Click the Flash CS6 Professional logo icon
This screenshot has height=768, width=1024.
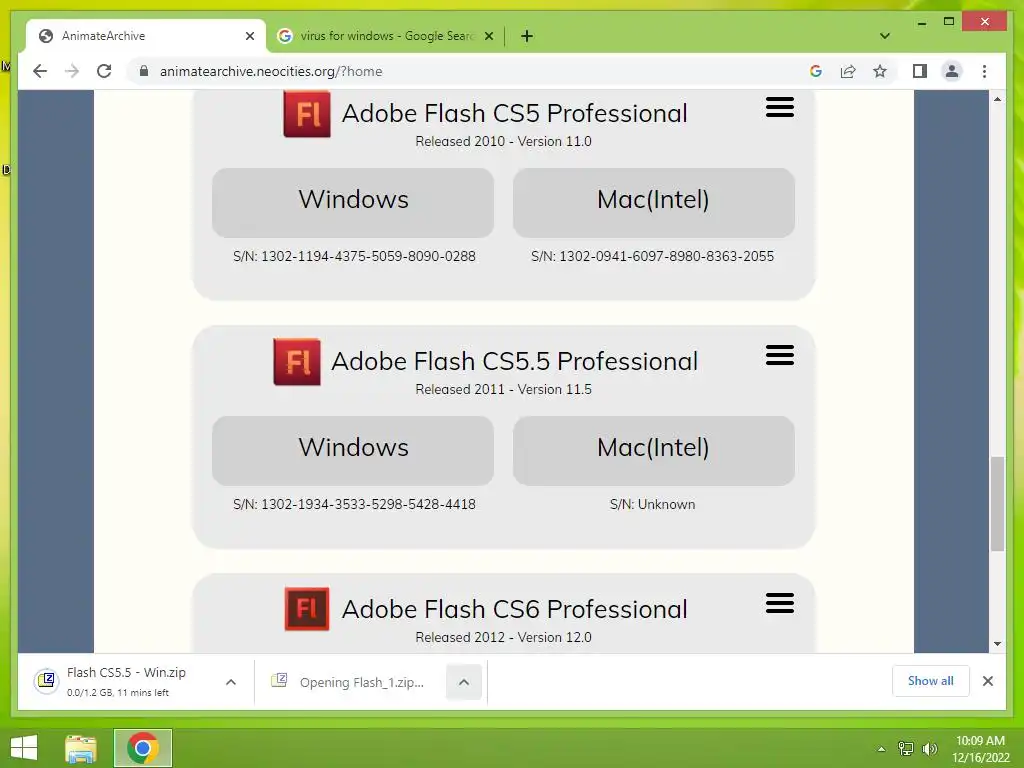[307, 609]
